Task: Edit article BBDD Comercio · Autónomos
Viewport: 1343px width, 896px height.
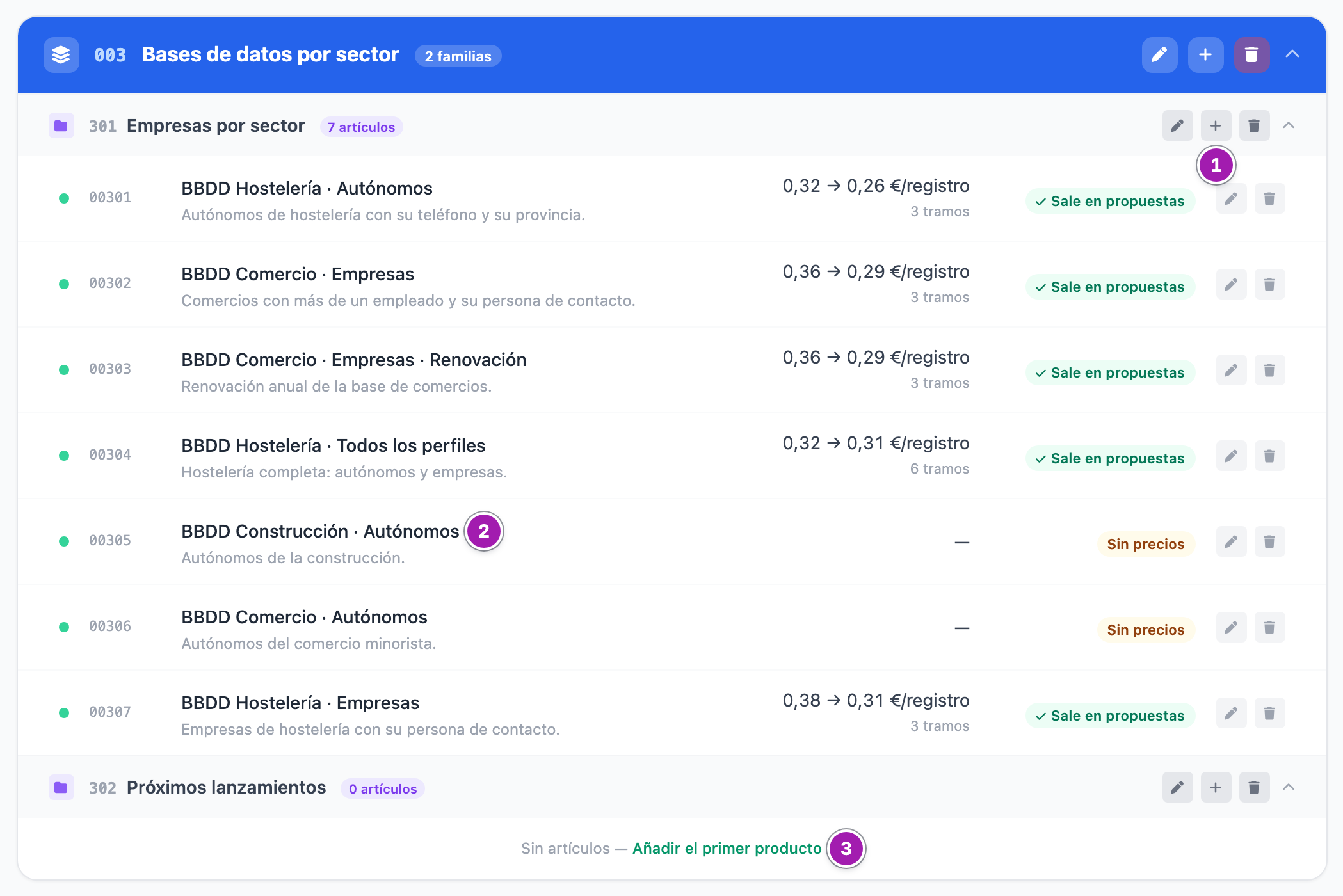Action: (1231, 628)
